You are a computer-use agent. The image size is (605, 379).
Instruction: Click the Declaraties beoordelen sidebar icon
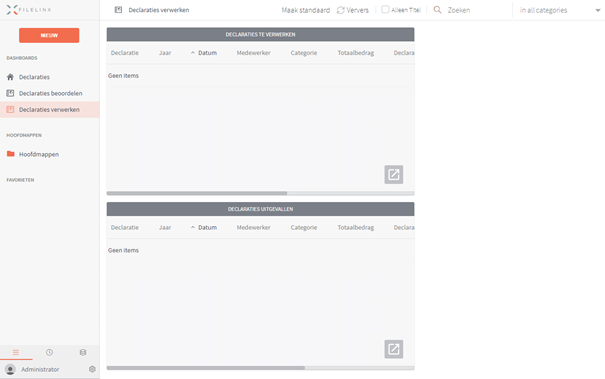(10, 93)
